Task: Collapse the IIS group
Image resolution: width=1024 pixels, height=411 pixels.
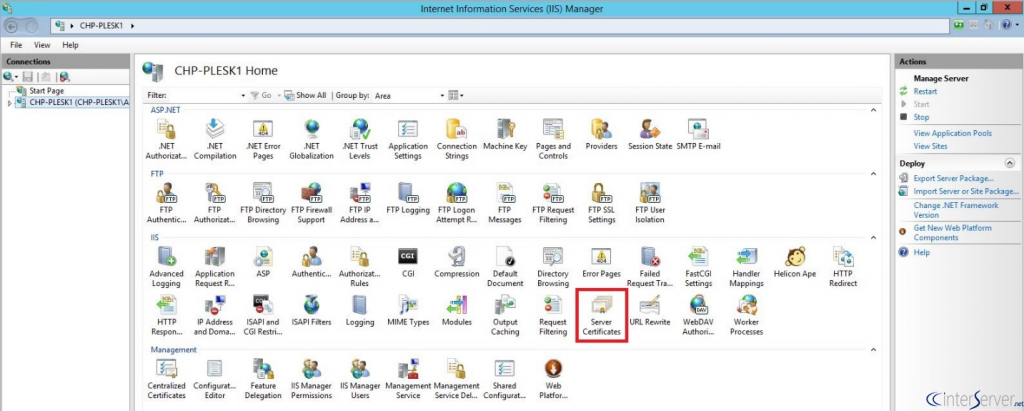Action: pyautogui.click(x=873, y=238)
